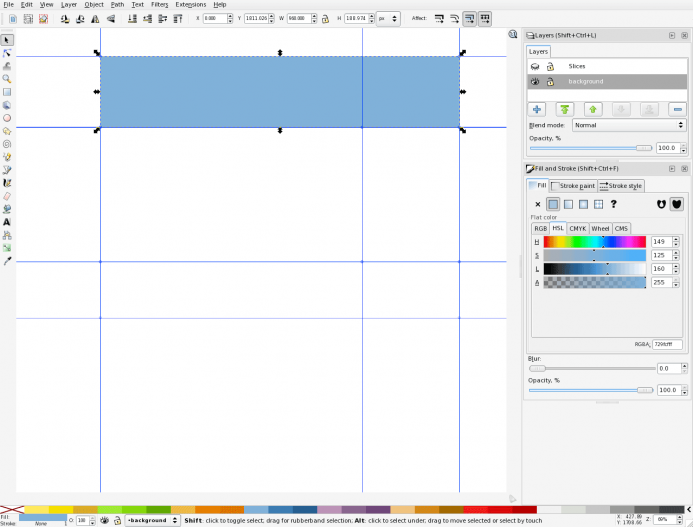This screenshot has height=527, width=693.
Task: Expand color palette menu arrow
Action: [689, 510]
